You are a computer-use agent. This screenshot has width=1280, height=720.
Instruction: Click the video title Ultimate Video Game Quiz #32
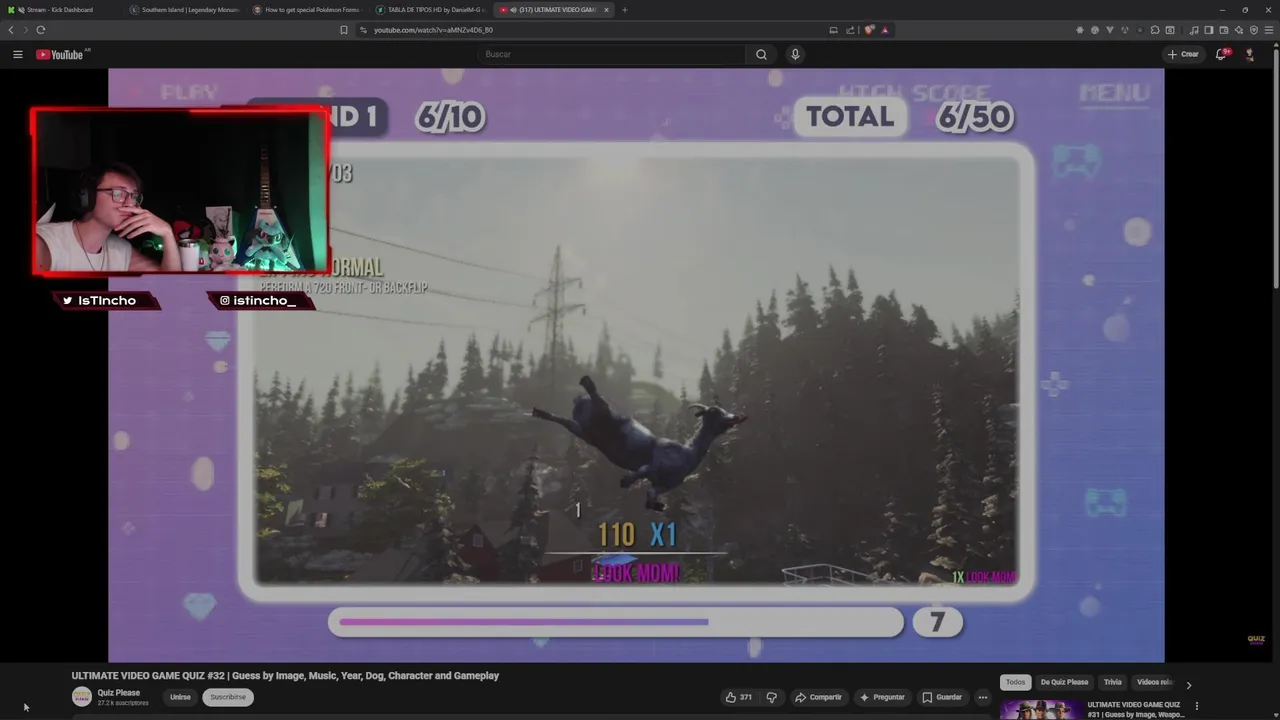(x=285, y=676)
